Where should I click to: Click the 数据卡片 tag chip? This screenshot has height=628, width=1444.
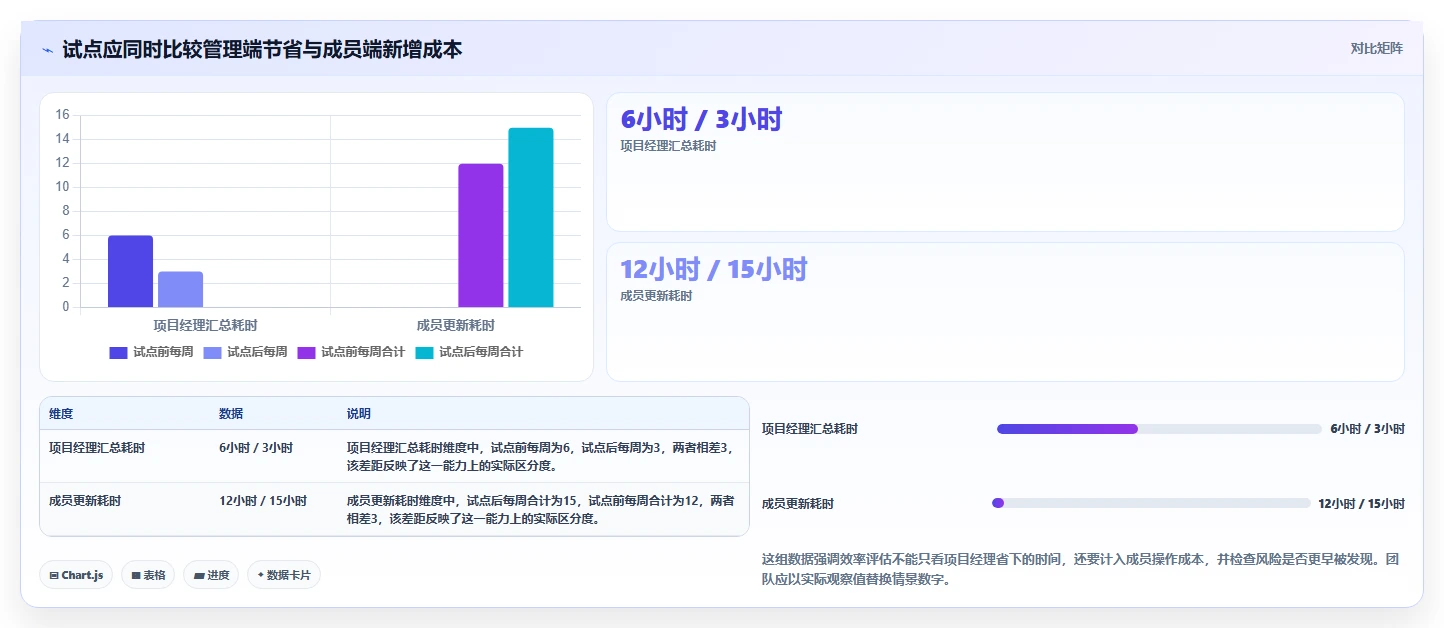click(284, 575)
